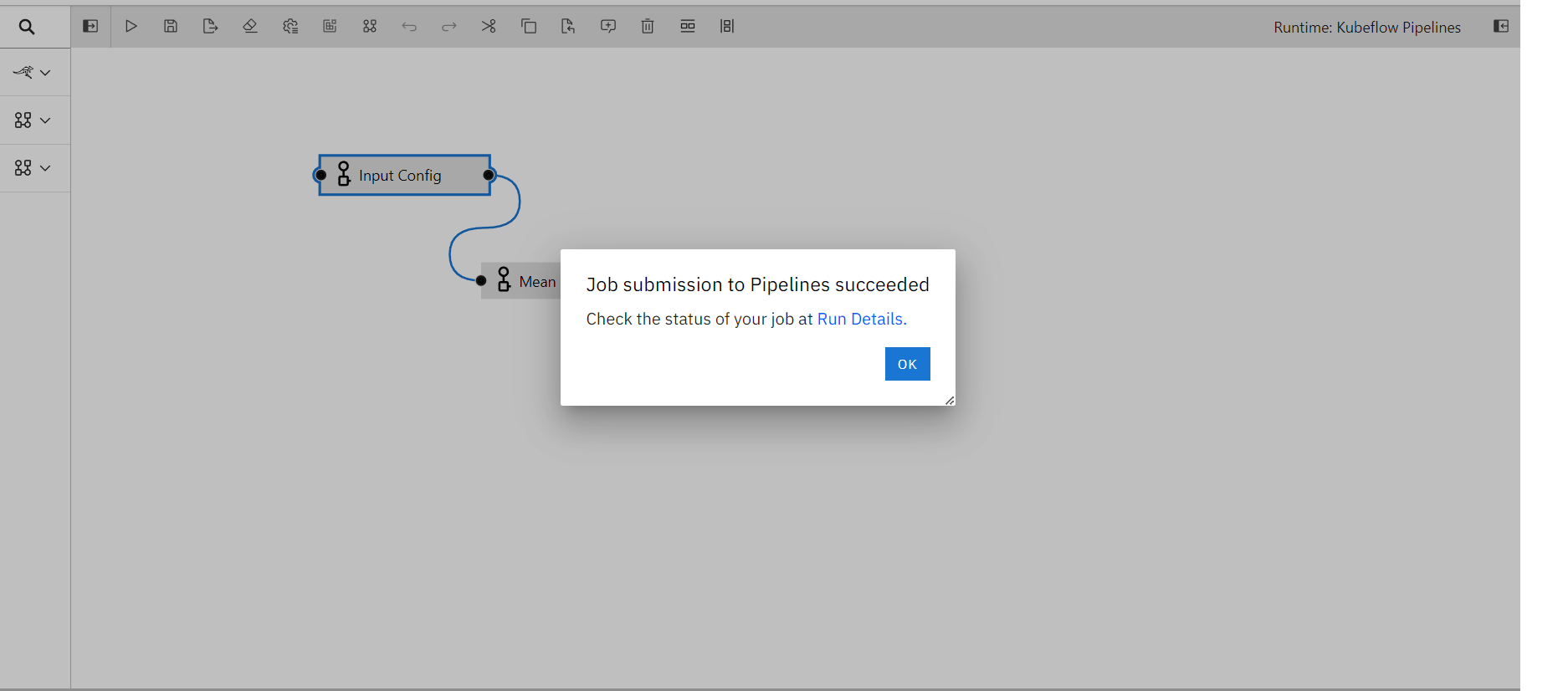The height and width of the screenshot is (691, 1568).
Task: Open Runtime Images toolbar icon
Action: tap(330, 26)
